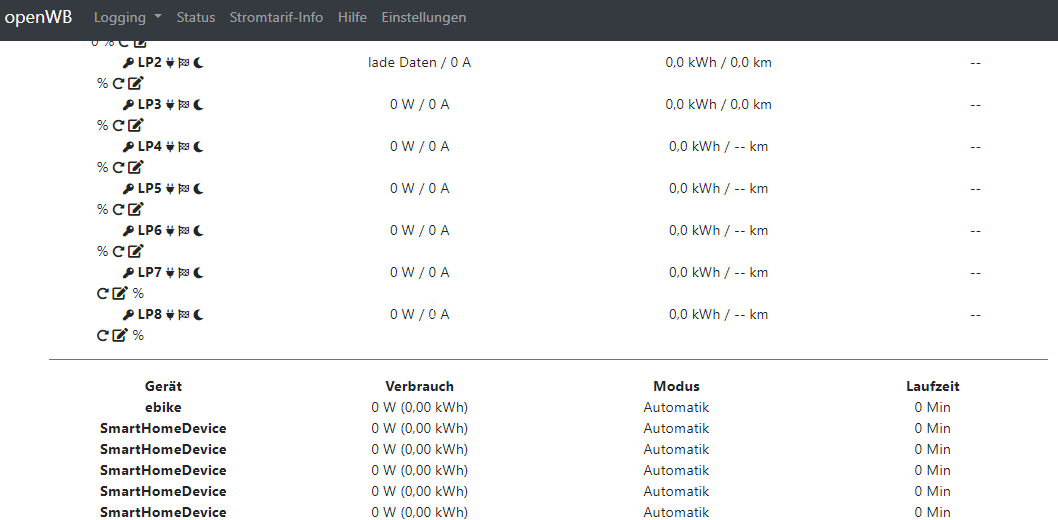The width and height of the screenshot is (1058, 520).
Task: Click the Gerät column header
Action: tap(163, 386)
